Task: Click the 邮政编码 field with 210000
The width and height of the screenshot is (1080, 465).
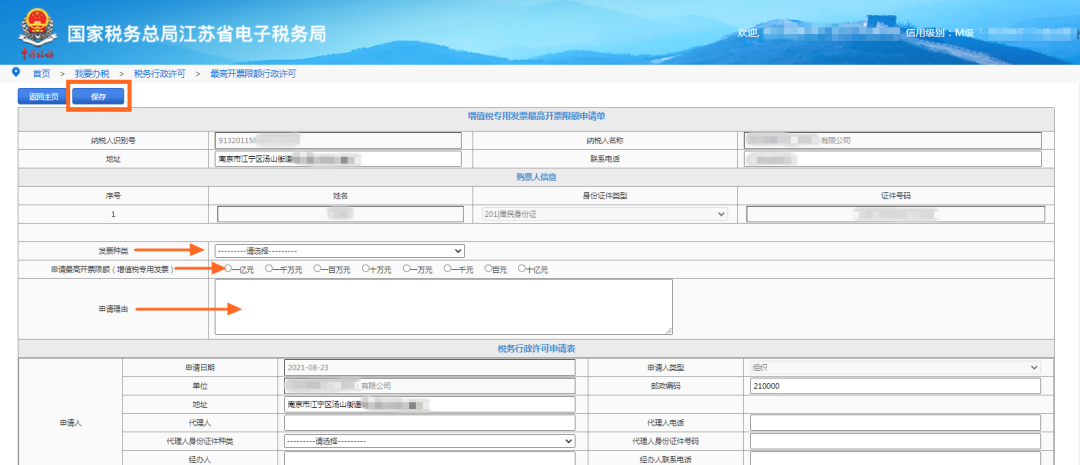Action: pos(895,386)
